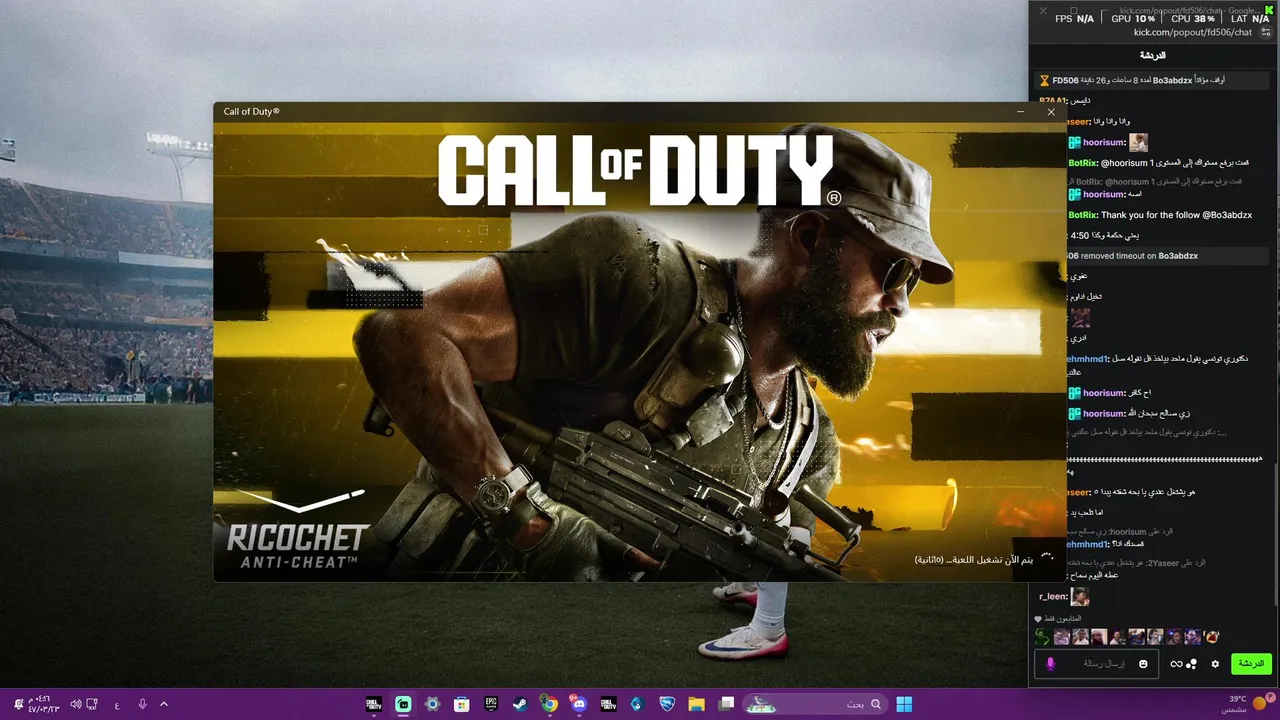Launch the Settings gear taskbar app

pyautogui.click(x=432, y=704)
